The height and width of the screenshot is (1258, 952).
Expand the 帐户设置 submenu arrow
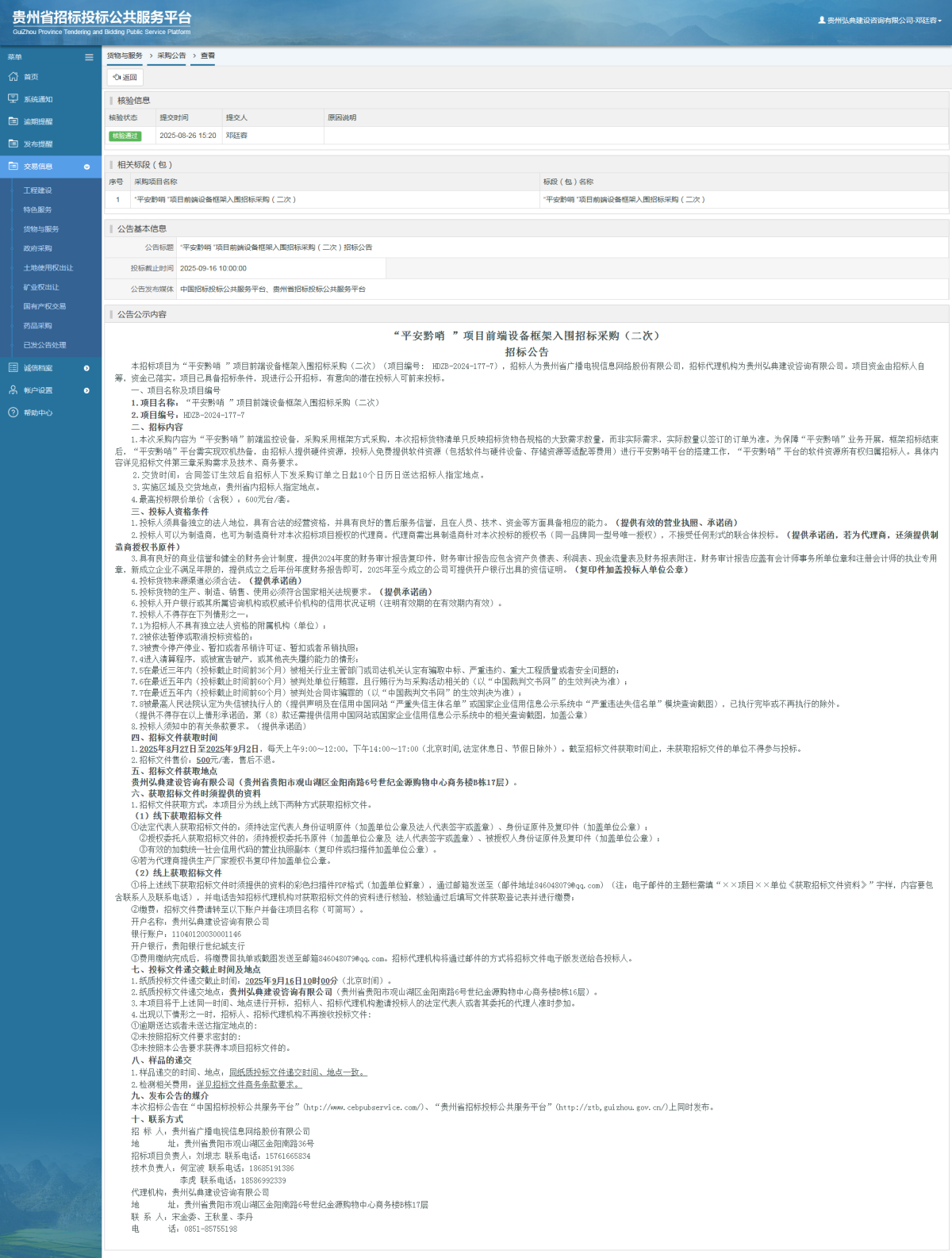(x=86, y=390)
